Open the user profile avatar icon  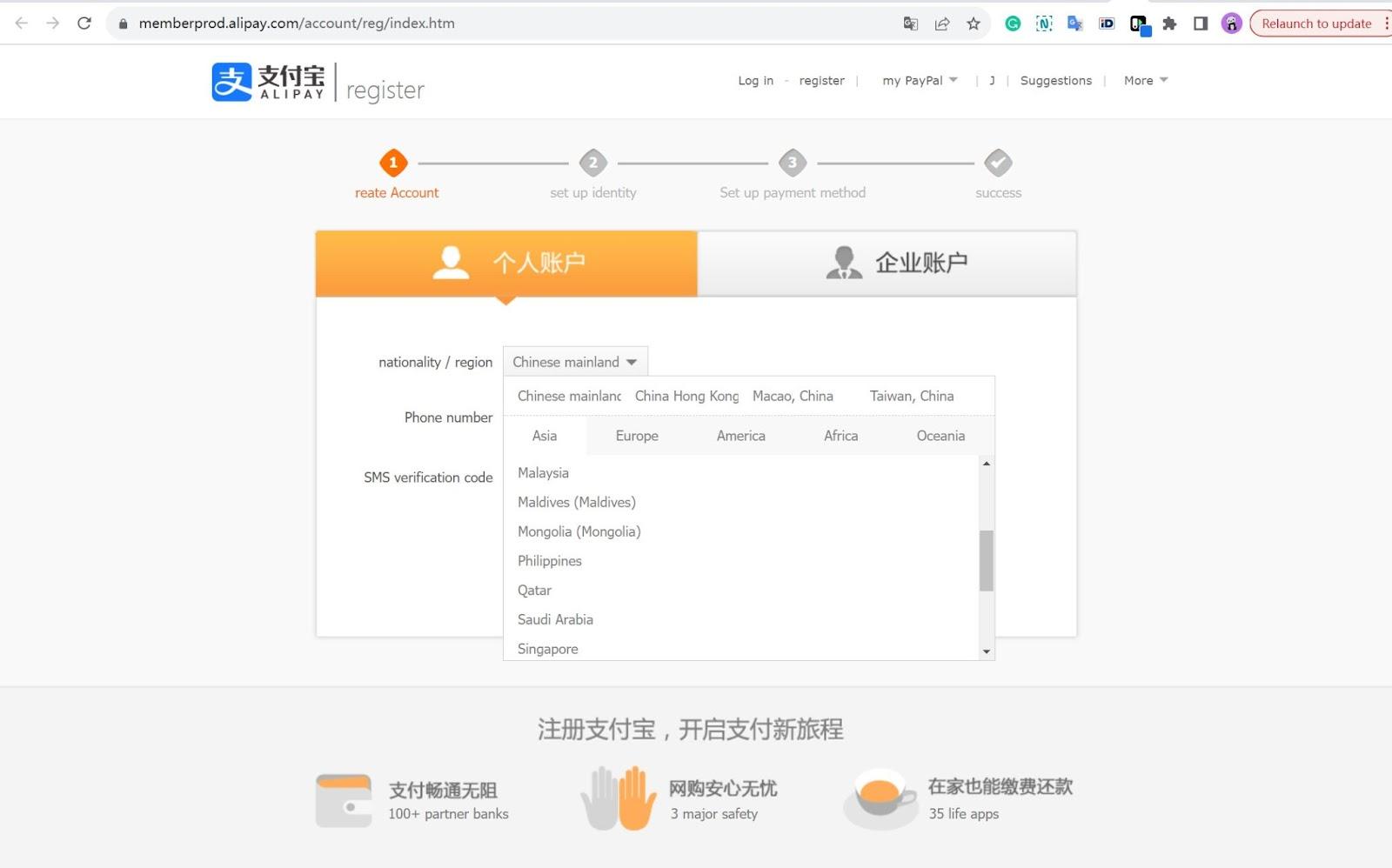click(x=1231, y=23)
